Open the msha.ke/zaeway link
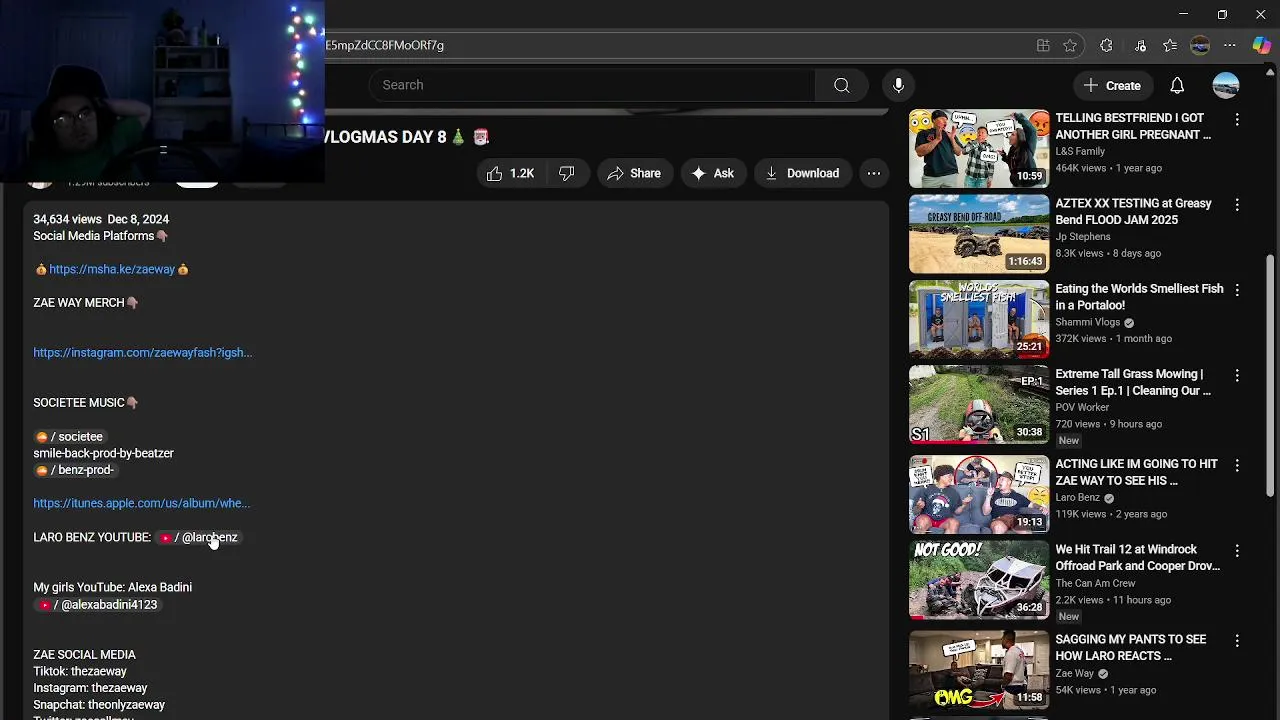This screenshot has height=720, width=1280. [x=112, y=269]
